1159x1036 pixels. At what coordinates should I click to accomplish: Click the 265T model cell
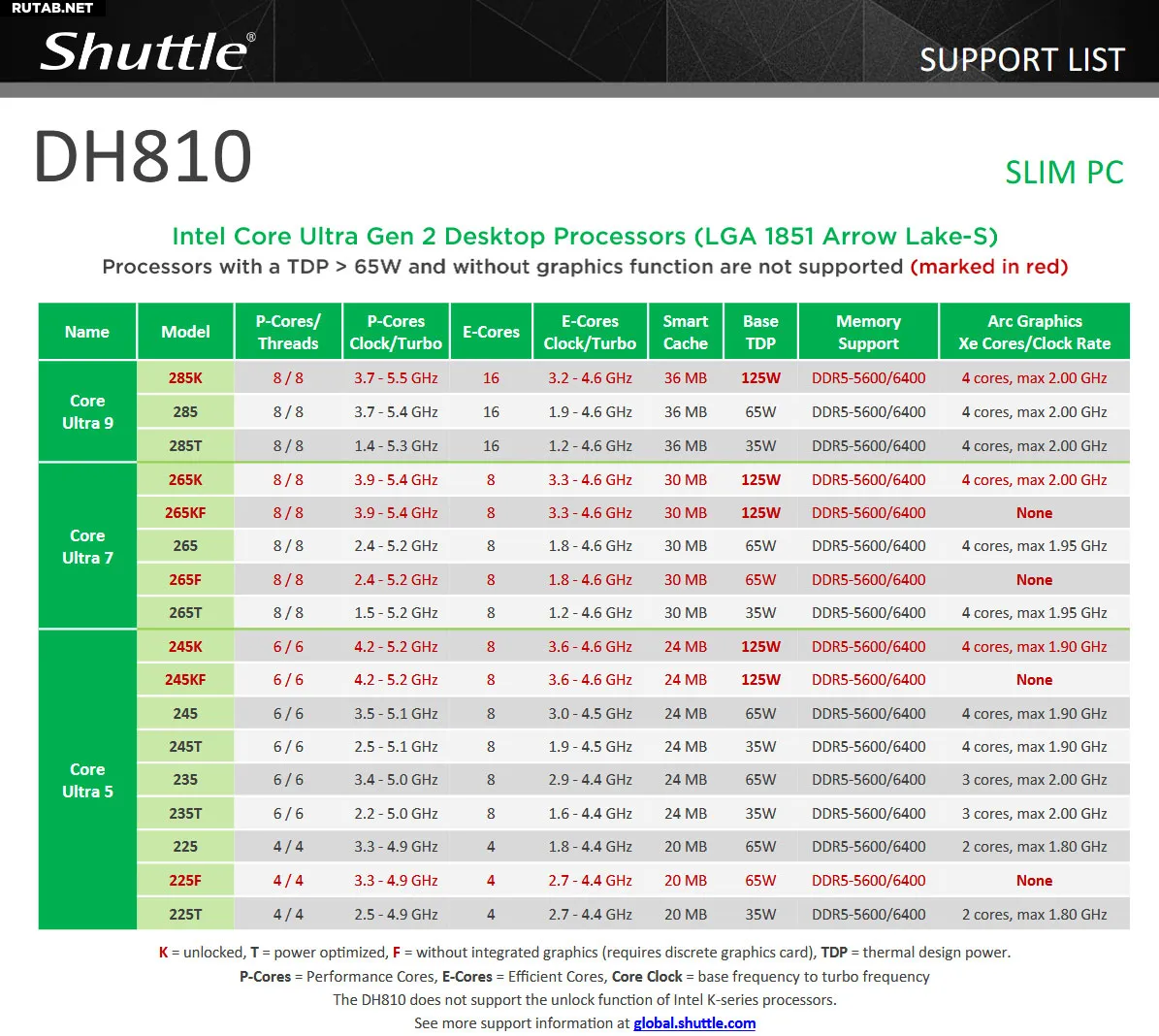[185, 612]
